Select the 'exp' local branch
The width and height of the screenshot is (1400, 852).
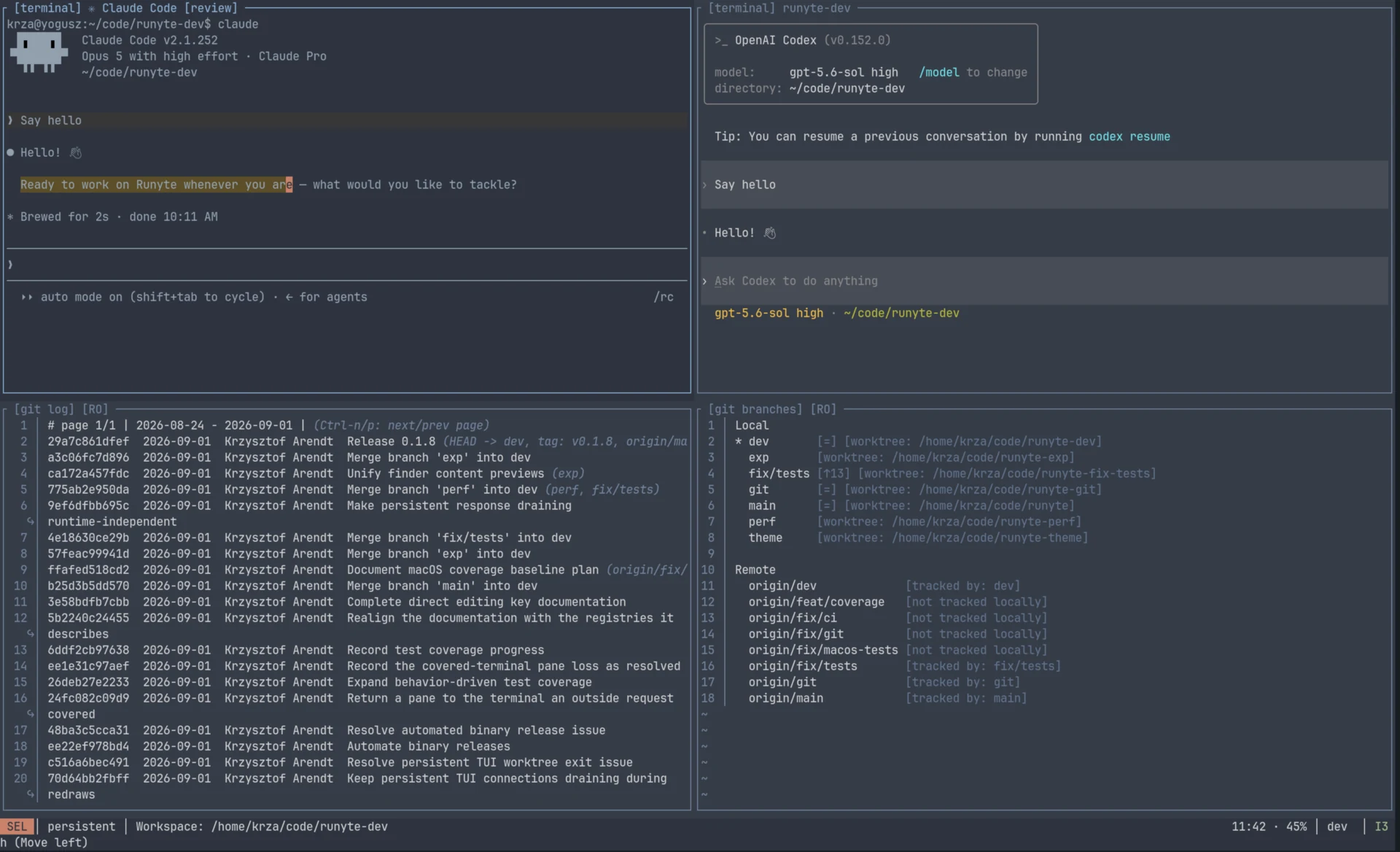(x=758, y=457)
